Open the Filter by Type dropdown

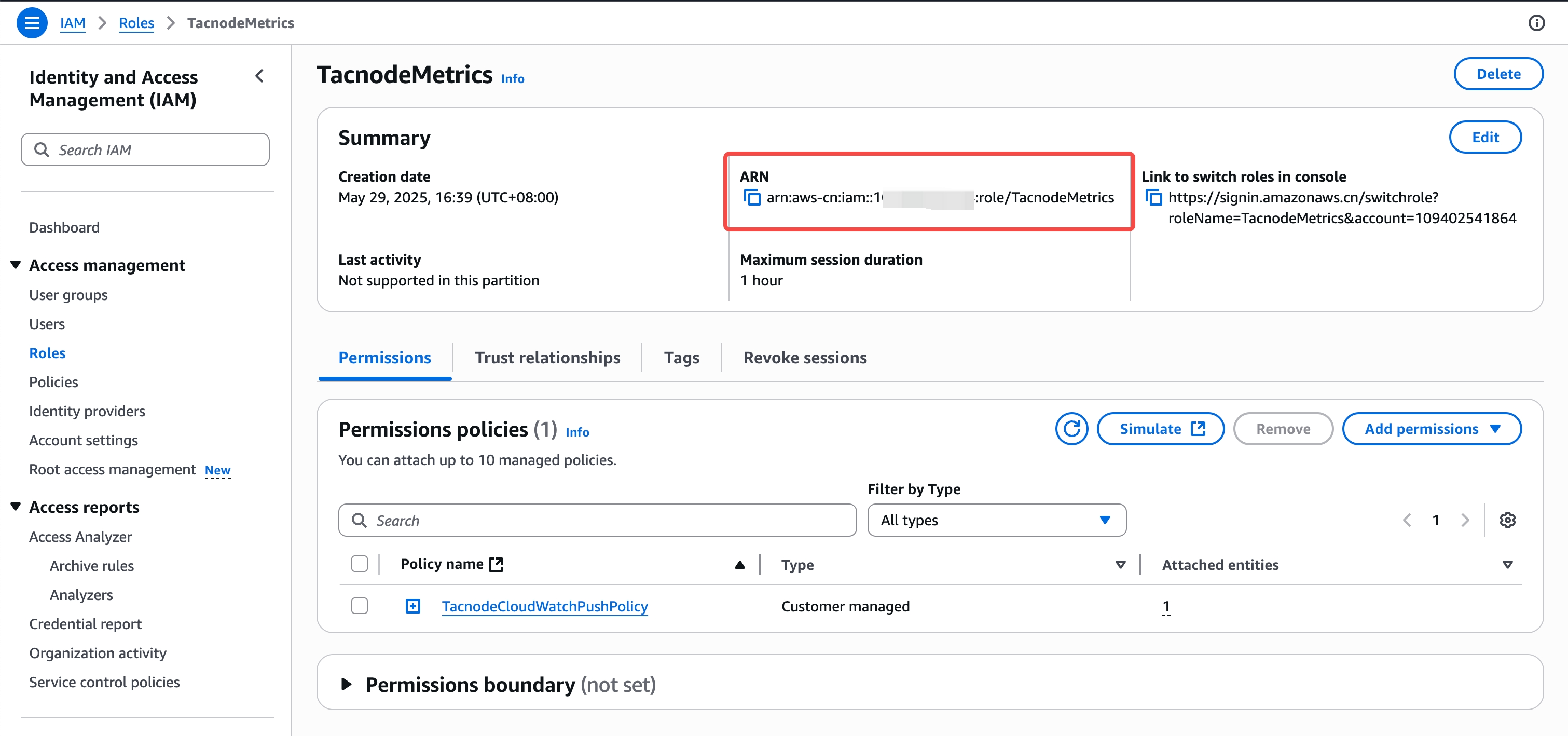[996, 520]
